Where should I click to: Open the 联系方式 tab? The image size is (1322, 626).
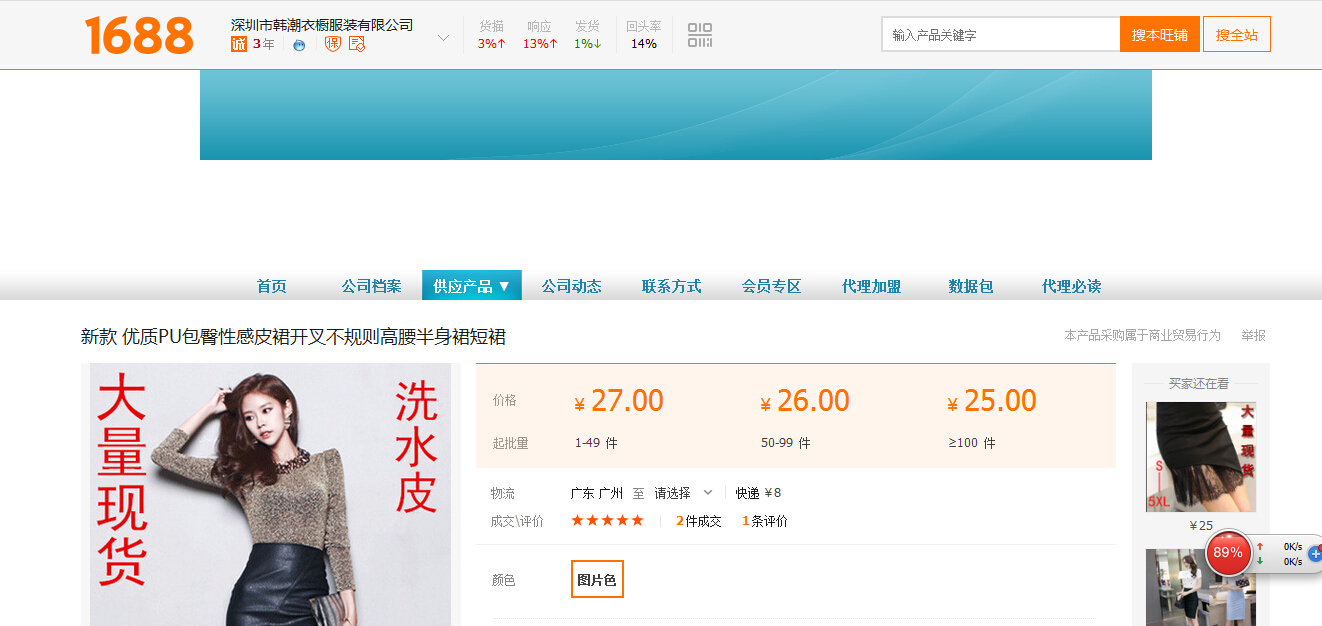(x=671, y=286)
